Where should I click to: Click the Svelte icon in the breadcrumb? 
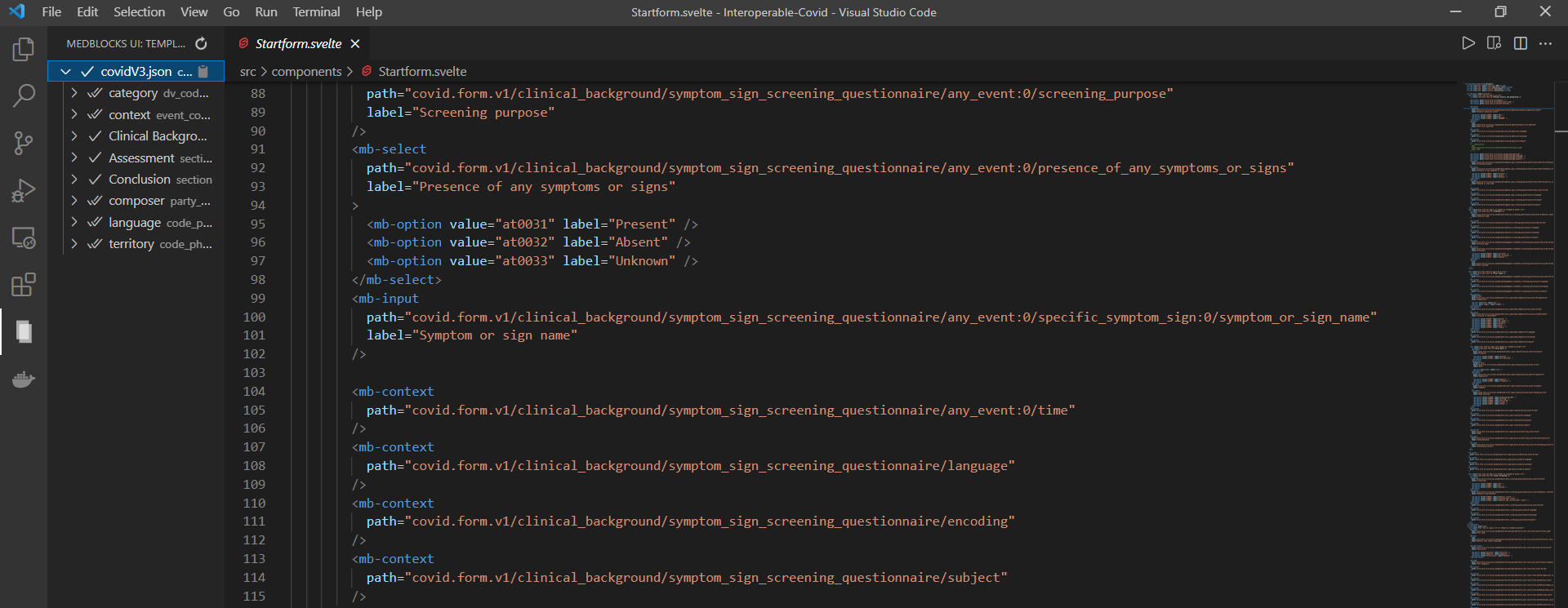coord(367,71)
